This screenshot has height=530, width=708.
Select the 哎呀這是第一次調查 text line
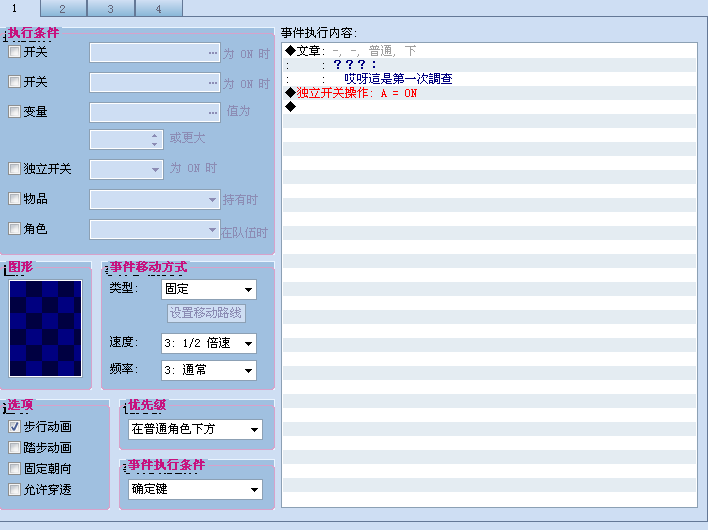[x=489, y=79]
